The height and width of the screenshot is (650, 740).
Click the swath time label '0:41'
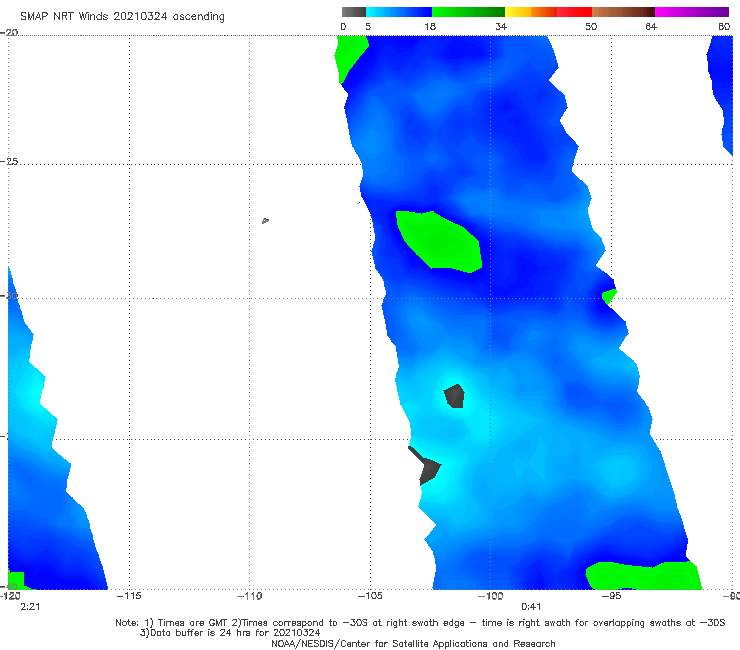pyautogui.click(x=531, y=607)
